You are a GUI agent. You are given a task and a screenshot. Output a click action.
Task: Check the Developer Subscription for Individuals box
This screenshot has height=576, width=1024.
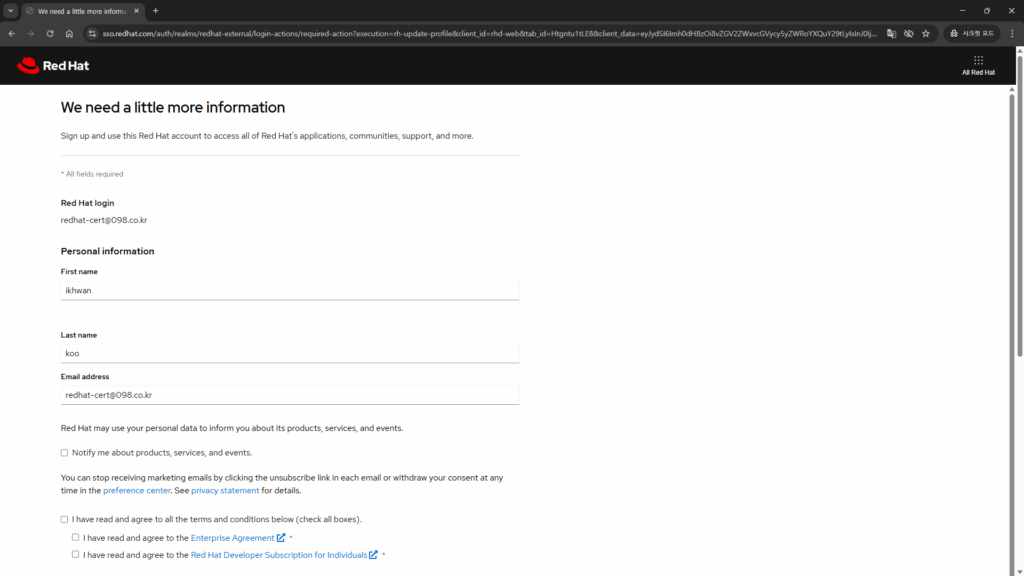click(76, 555)
